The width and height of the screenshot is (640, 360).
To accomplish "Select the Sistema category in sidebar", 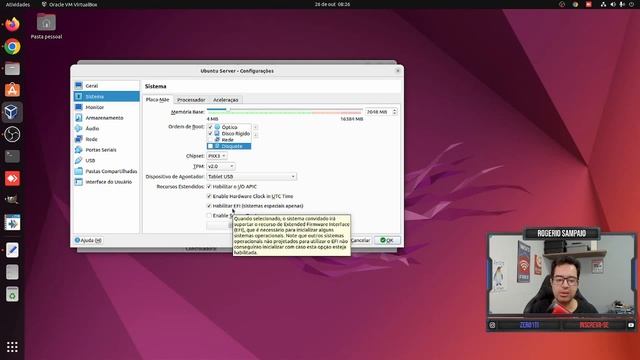I will click(106, 96).
